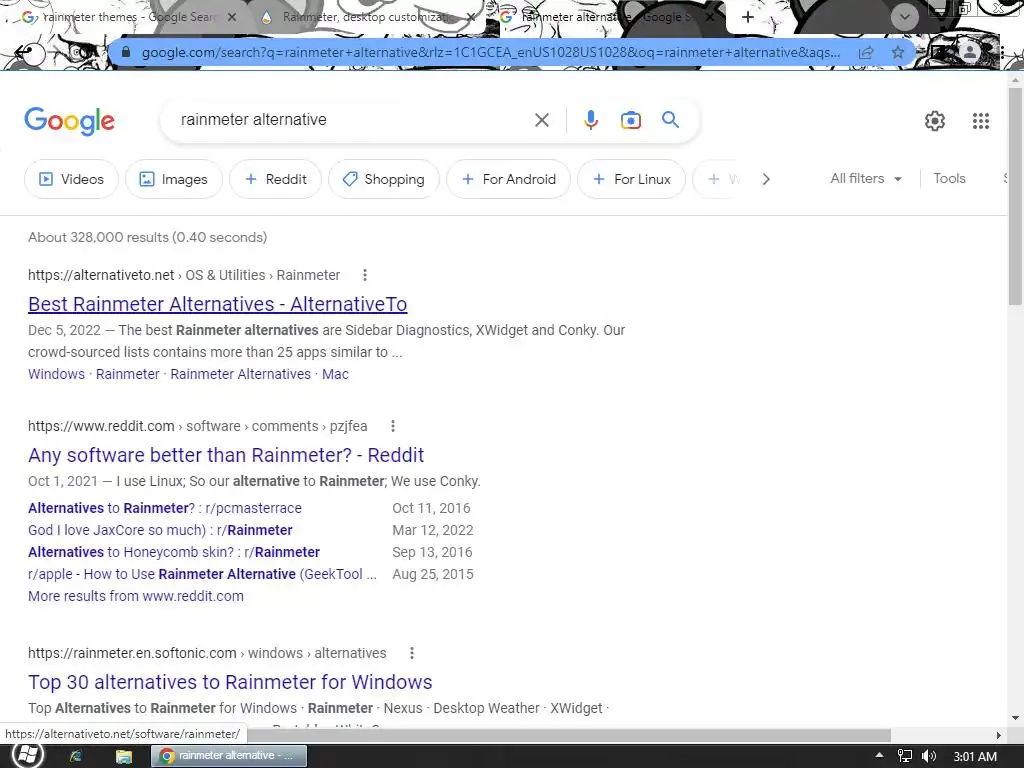
Task: Close the rainmeter themes tab
Action: tap(231, 18)
